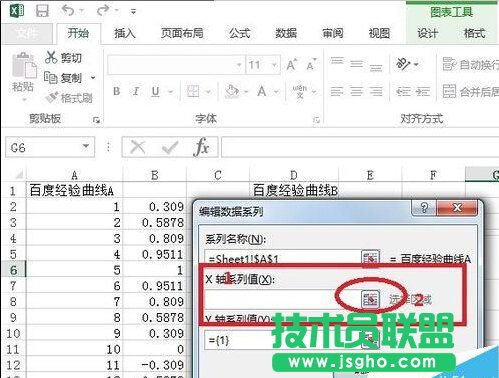The image size is (499, 378).
Task: Open the font name dropdown arrow
Action: [x=239, y=65]
